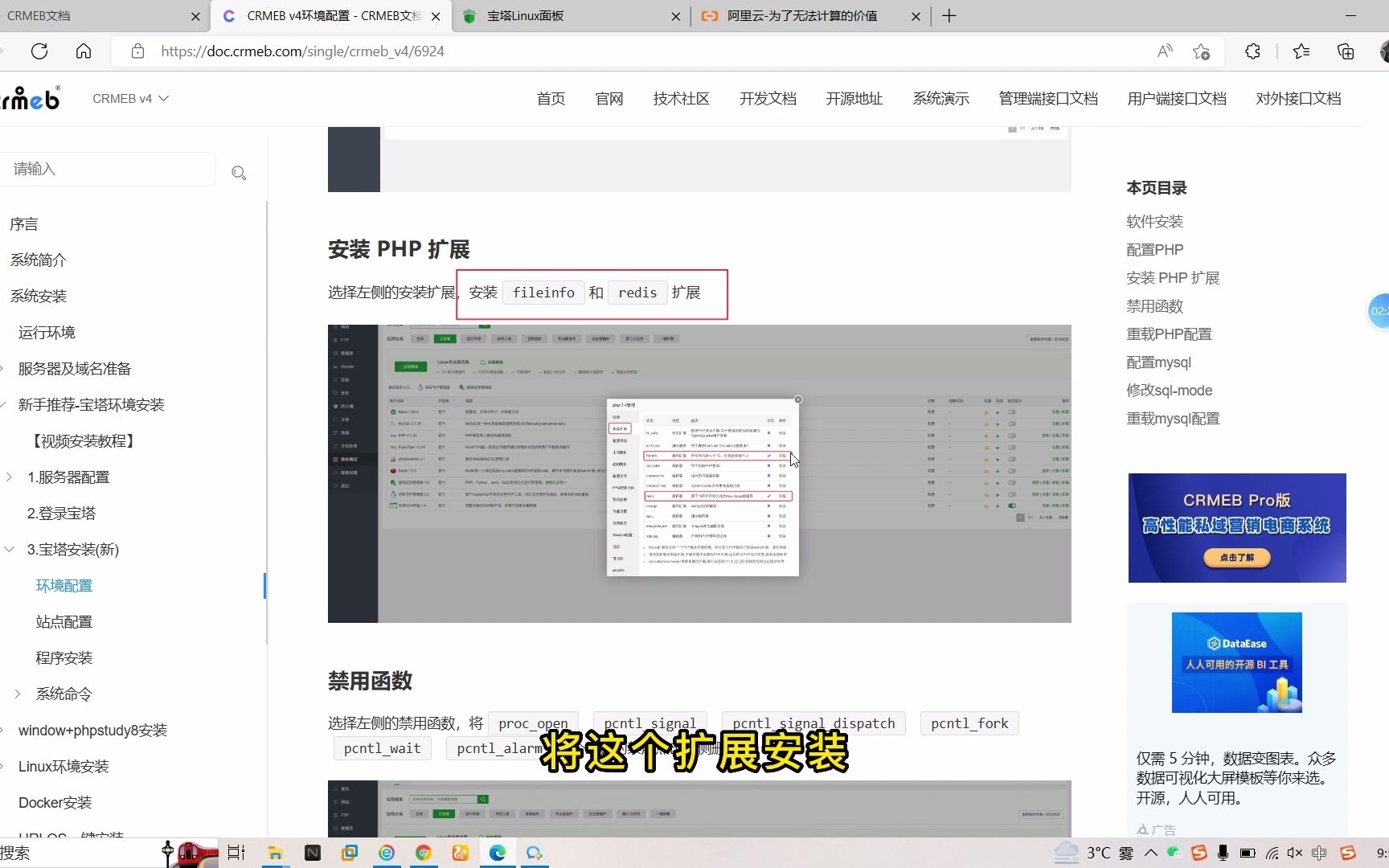Unmute system volume in the tray
This screenshot has height=868, width=1389.
click(x=1294, y=853)
